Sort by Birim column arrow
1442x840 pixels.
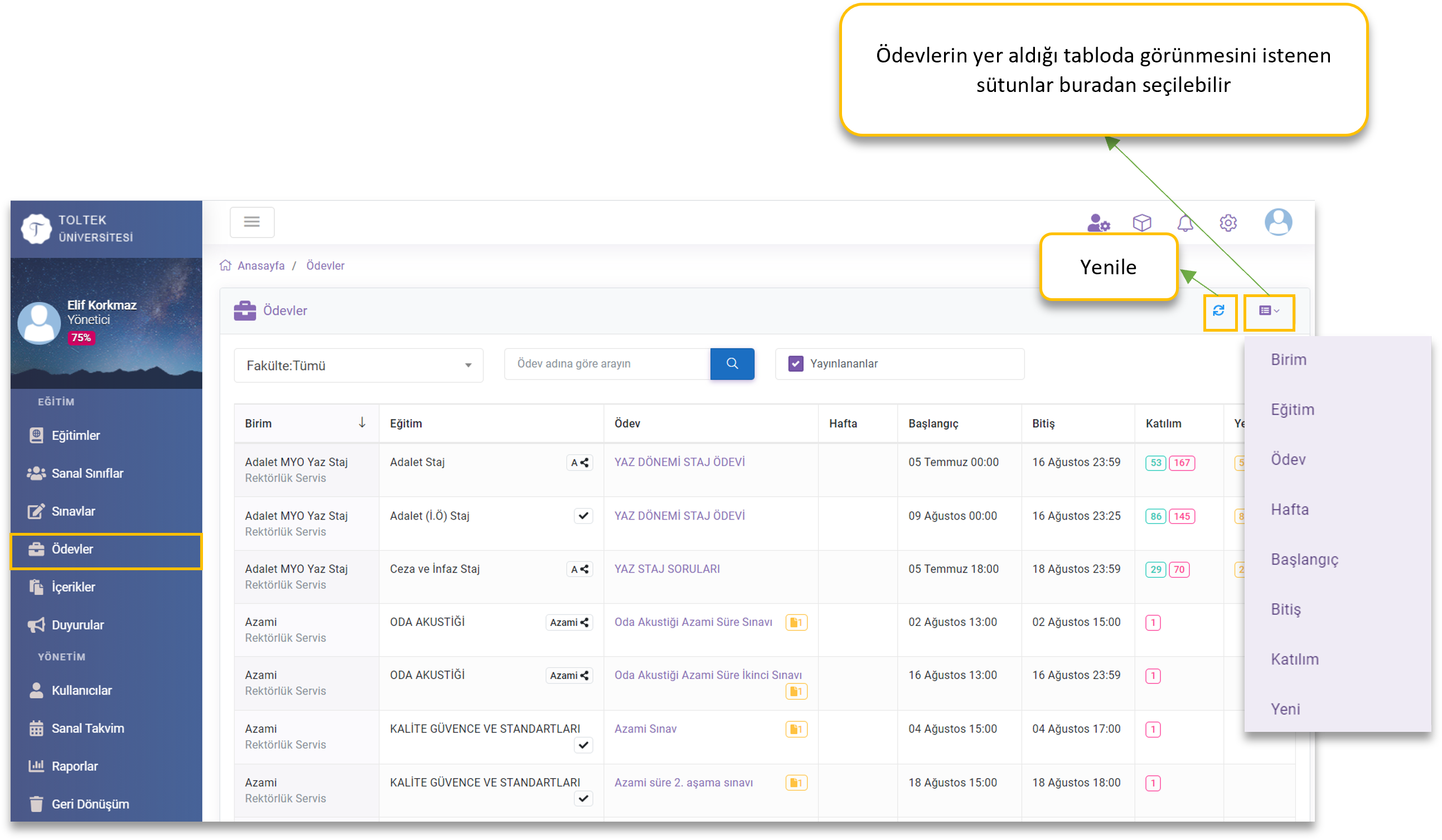click(362, 423)
